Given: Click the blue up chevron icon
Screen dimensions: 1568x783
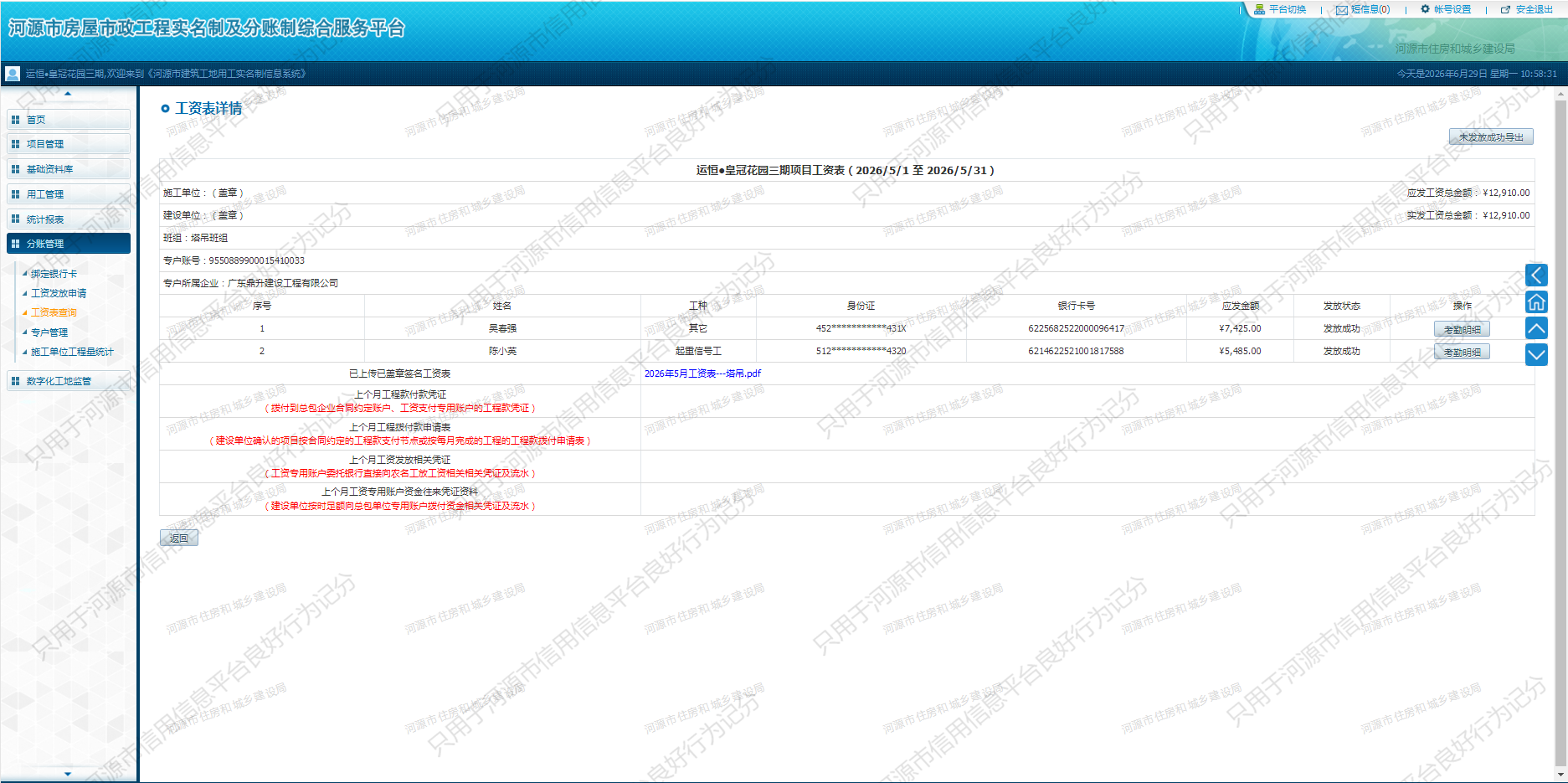Looking at the screenshot, I should click(1536, 328).
